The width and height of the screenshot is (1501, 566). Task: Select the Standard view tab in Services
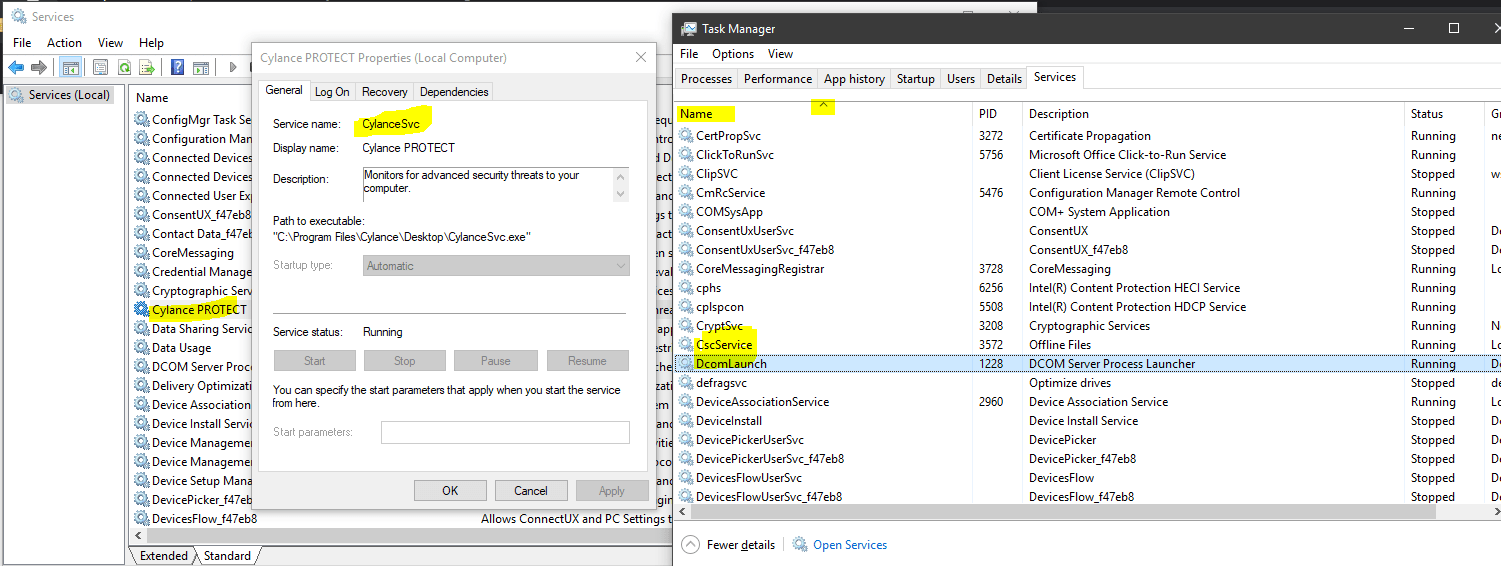pyautogui.click(x=227, y=556)
